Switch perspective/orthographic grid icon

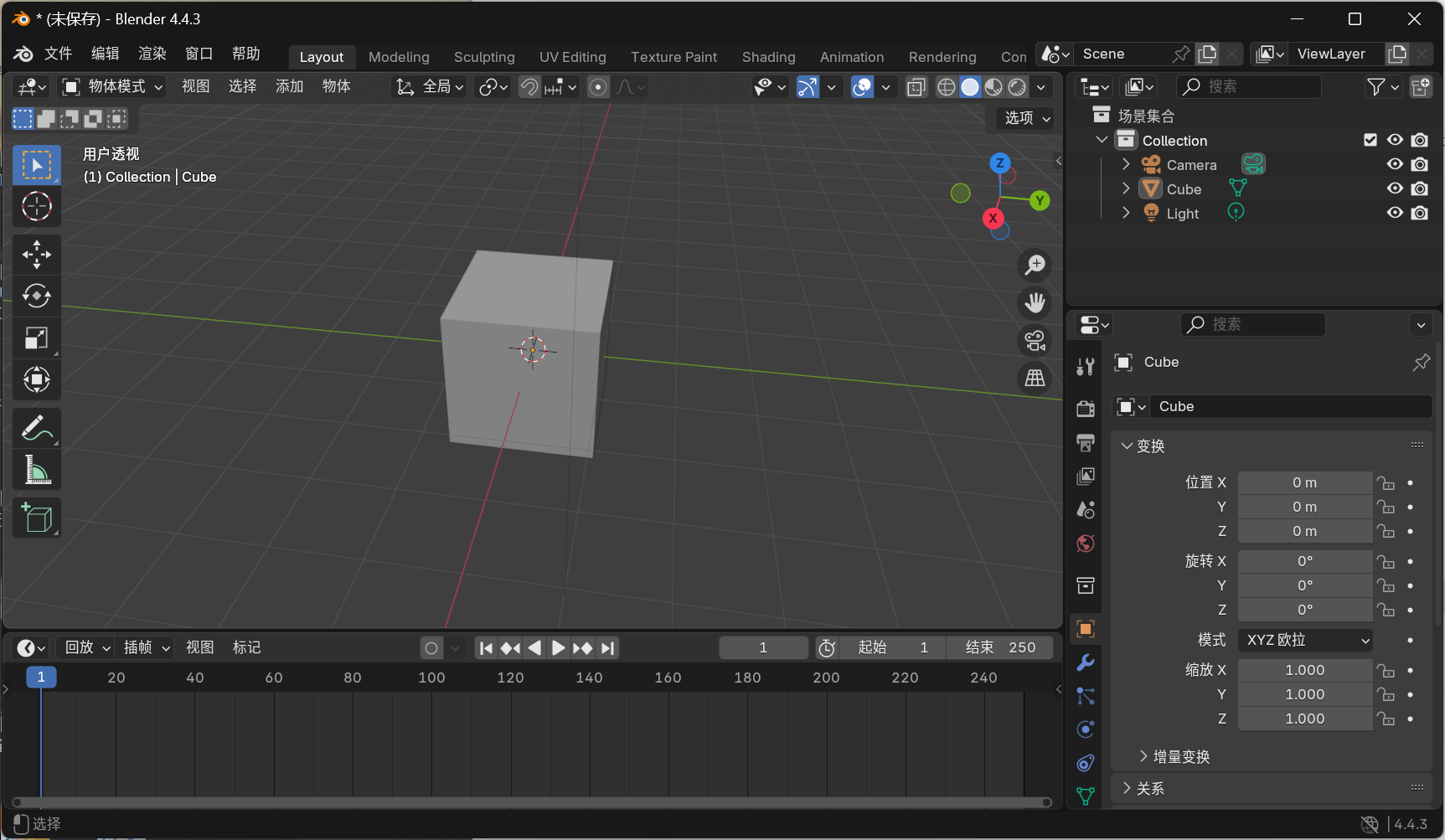1035,379
